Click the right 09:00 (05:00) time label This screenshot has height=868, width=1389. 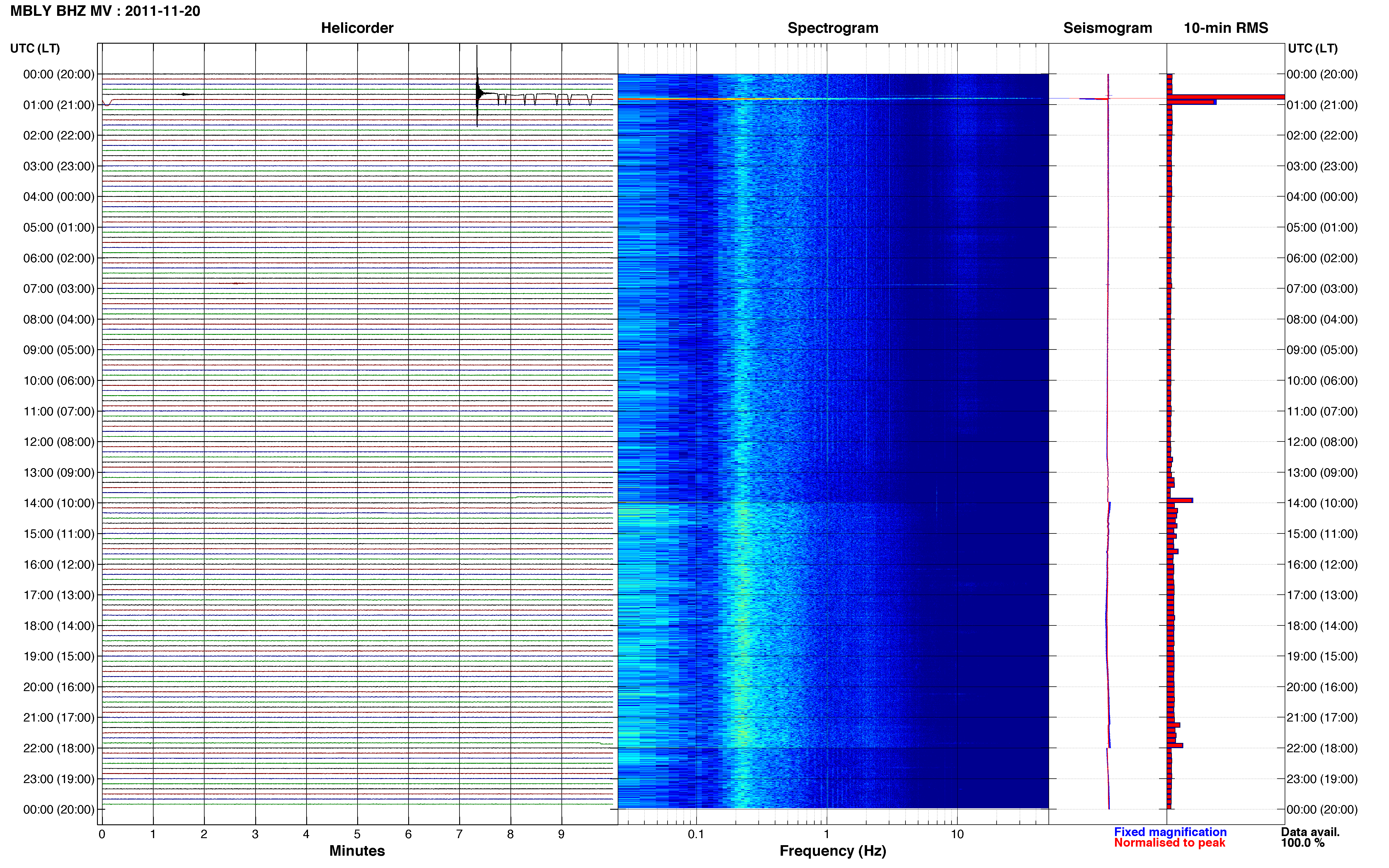(x=1322, y=350)
